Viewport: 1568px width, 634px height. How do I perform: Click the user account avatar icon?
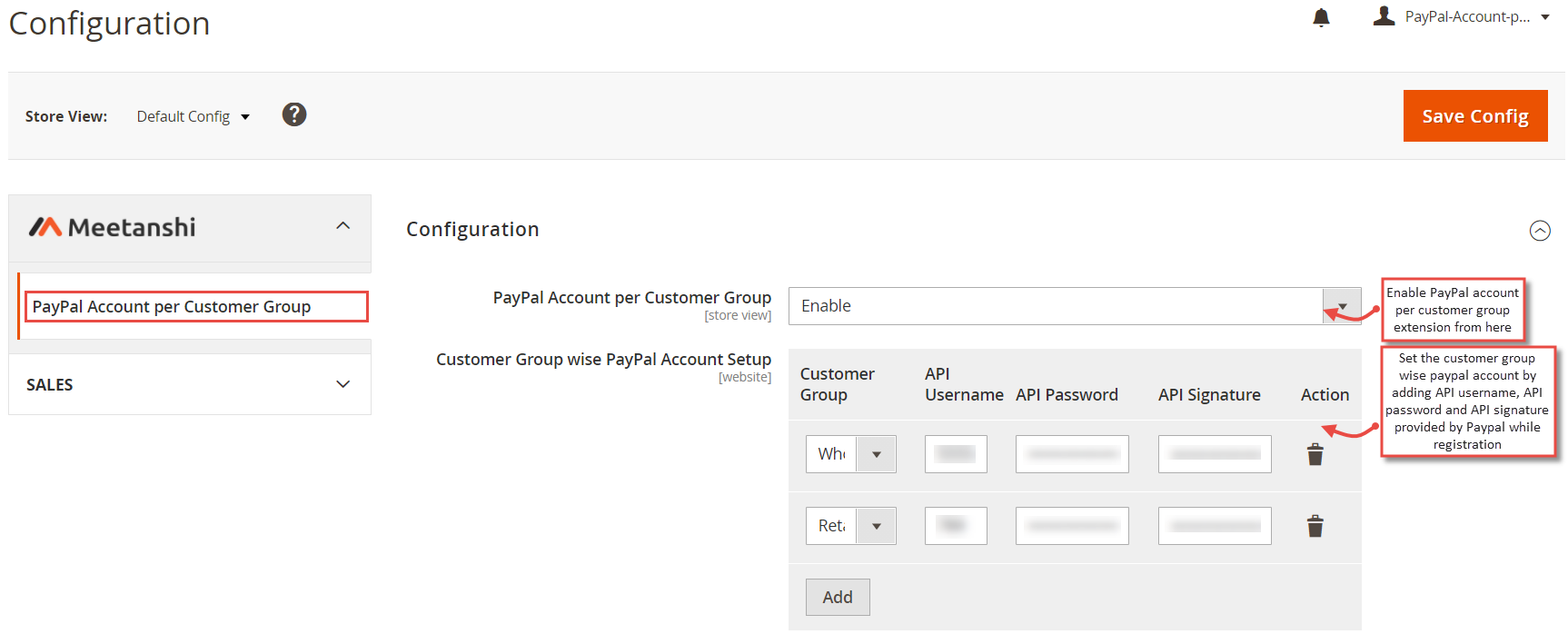click(x=1384, y=15)
